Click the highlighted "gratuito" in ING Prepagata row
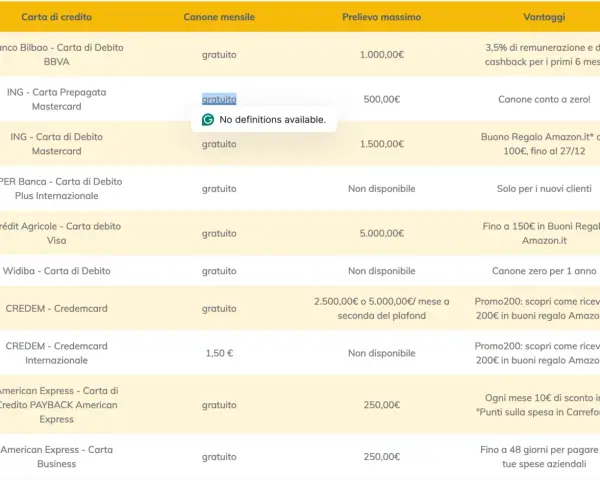 pos(219,100)
